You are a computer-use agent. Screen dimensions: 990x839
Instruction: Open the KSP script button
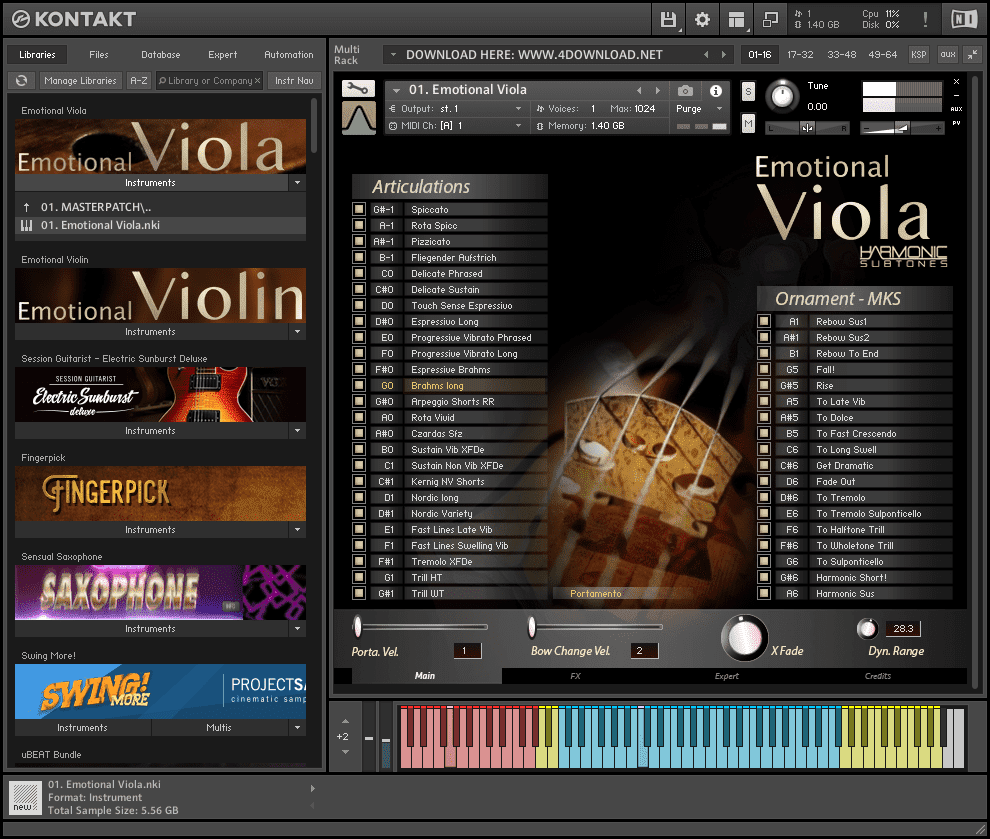point(919,54)
